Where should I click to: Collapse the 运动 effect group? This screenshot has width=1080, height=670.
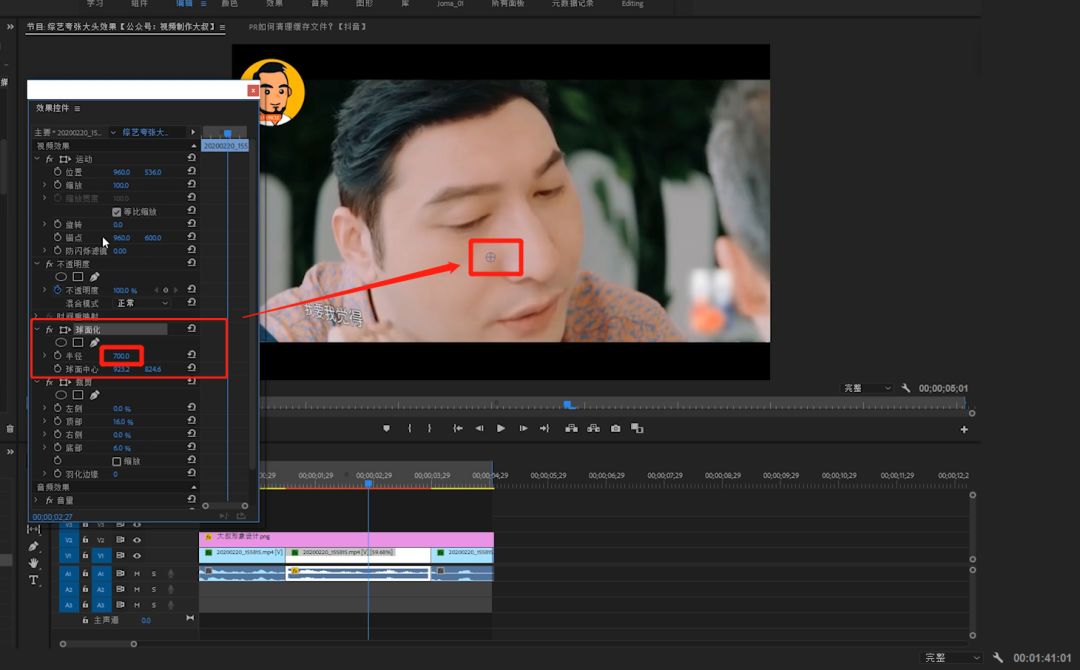pyautogui.click(x=37, y=158)
